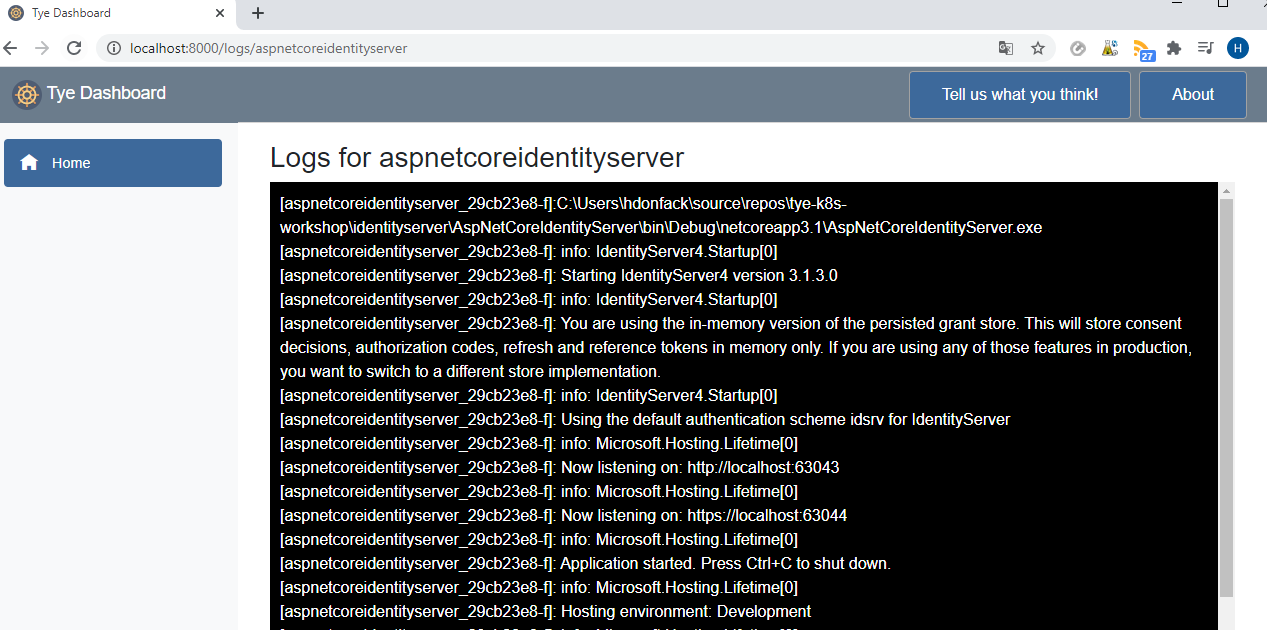The width and height of the screenshot is (1267, 630).
Task: View site information icon in address bar
Action: [x=114, y=48]
